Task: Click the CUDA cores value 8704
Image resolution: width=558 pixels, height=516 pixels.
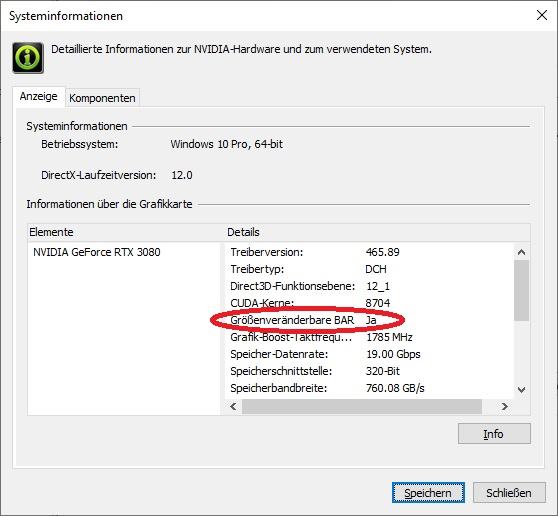Action: click(378, 303)
